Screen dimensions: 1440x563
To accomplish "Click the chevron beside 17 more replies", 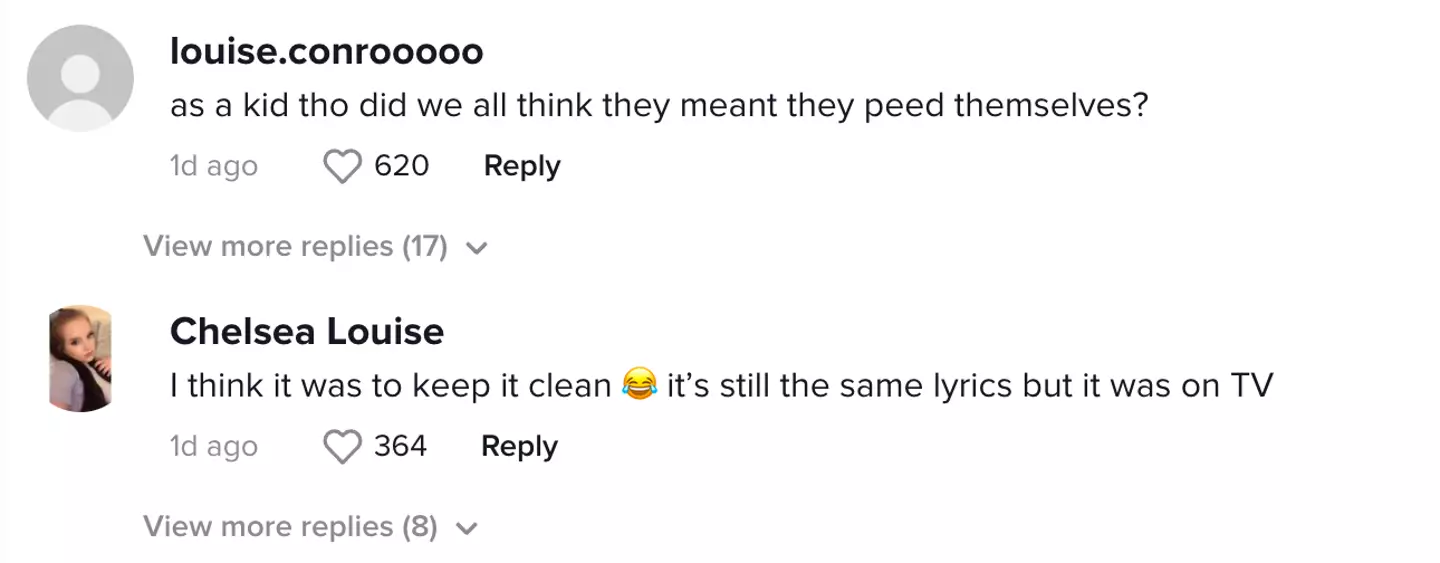I will (477, 248).
